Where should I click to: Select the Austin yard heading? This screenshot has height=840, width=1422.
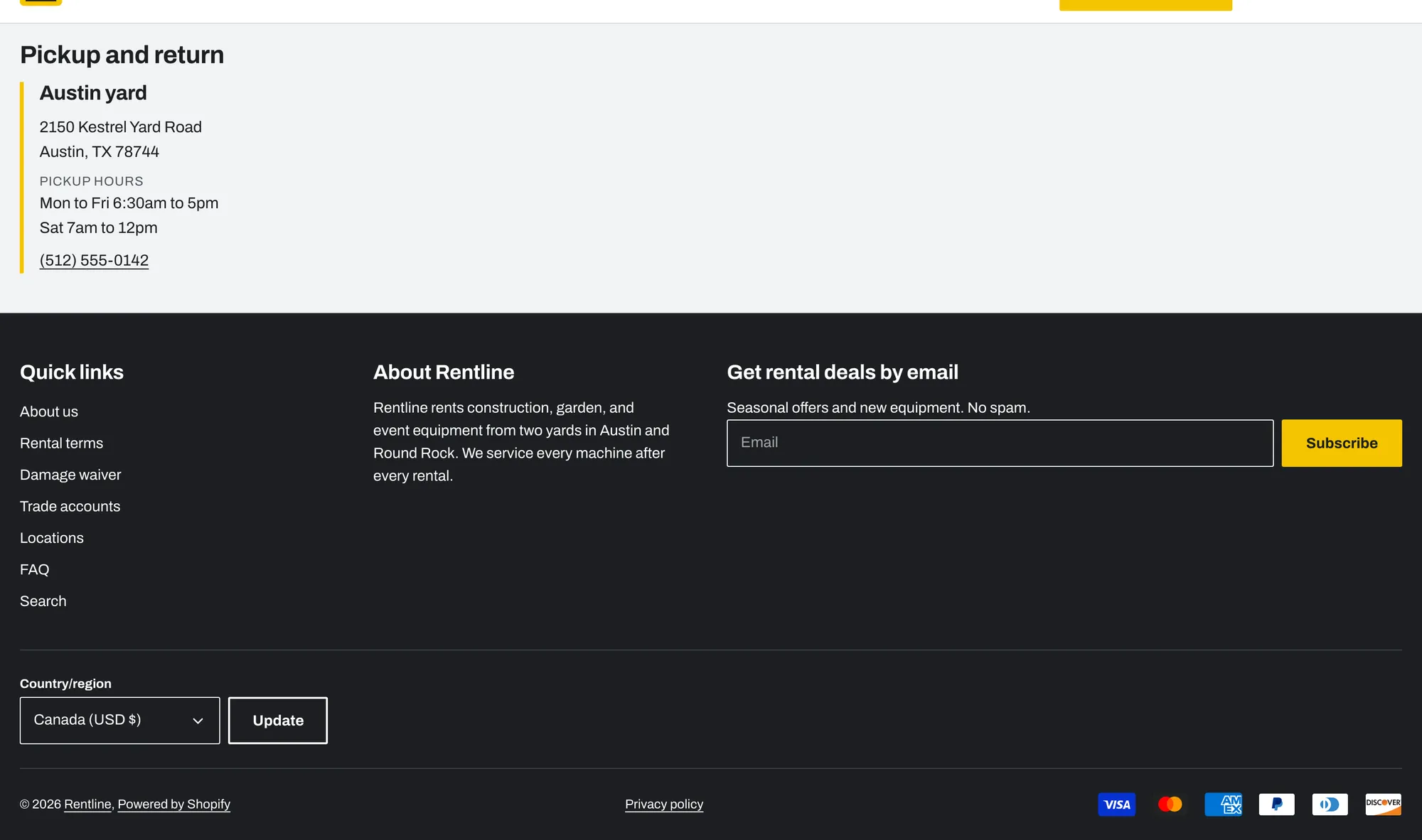coord(93,93)
